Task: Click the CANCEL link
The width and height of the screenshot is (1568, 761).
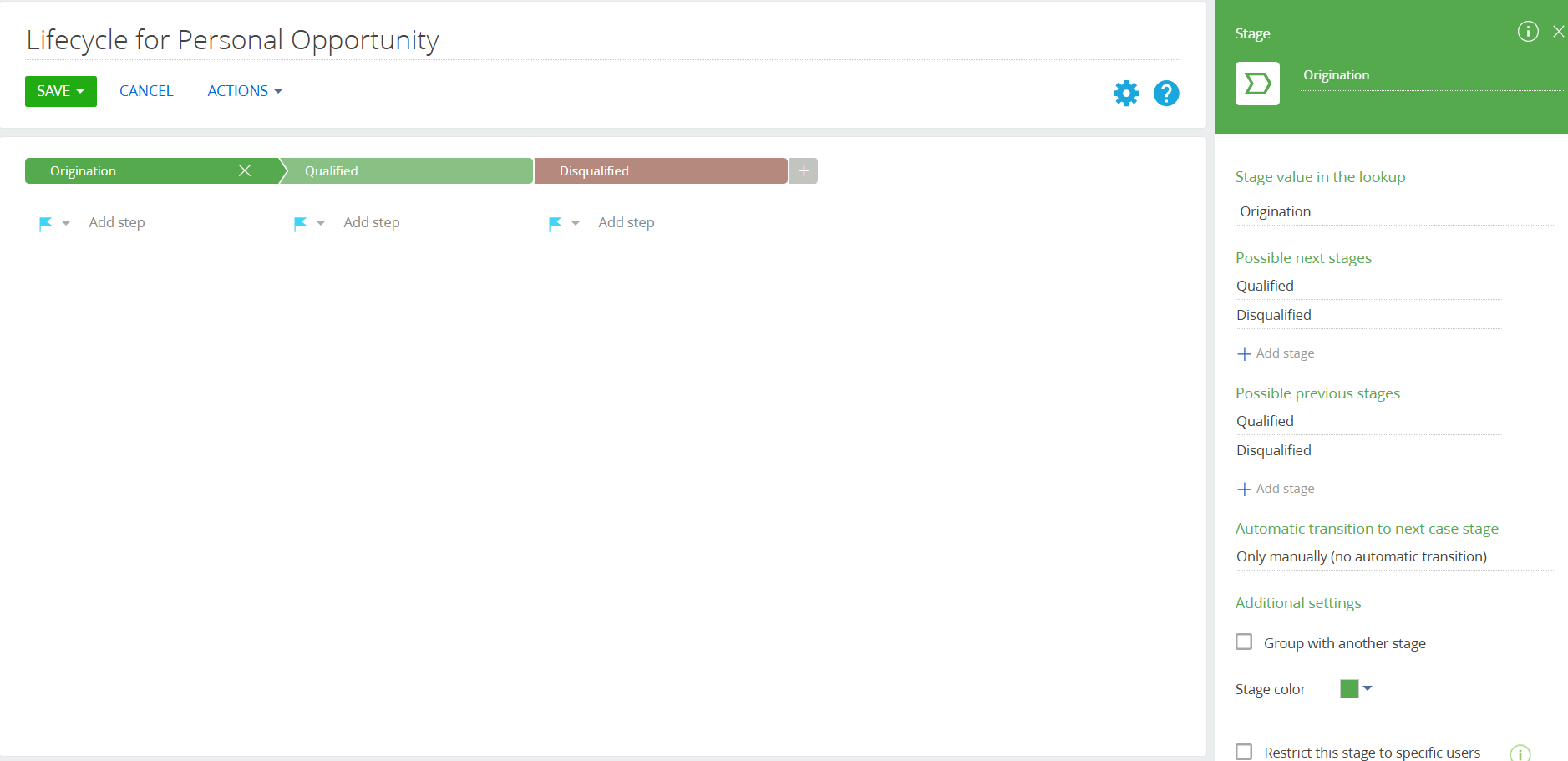Action: pyautogui.click(x=146, y=91)
